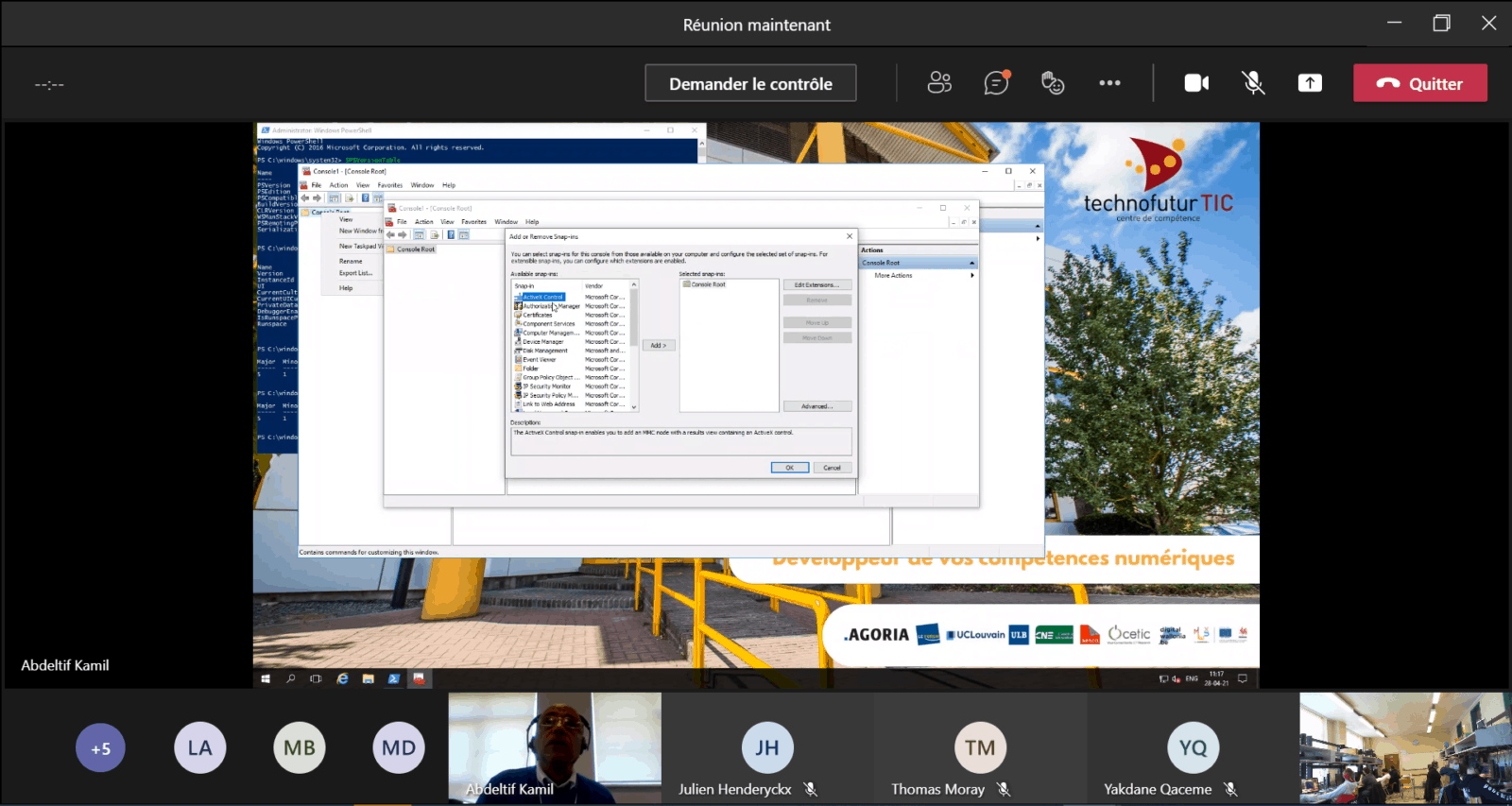Expand the +5 hidden participants bubble

[100, 748]
